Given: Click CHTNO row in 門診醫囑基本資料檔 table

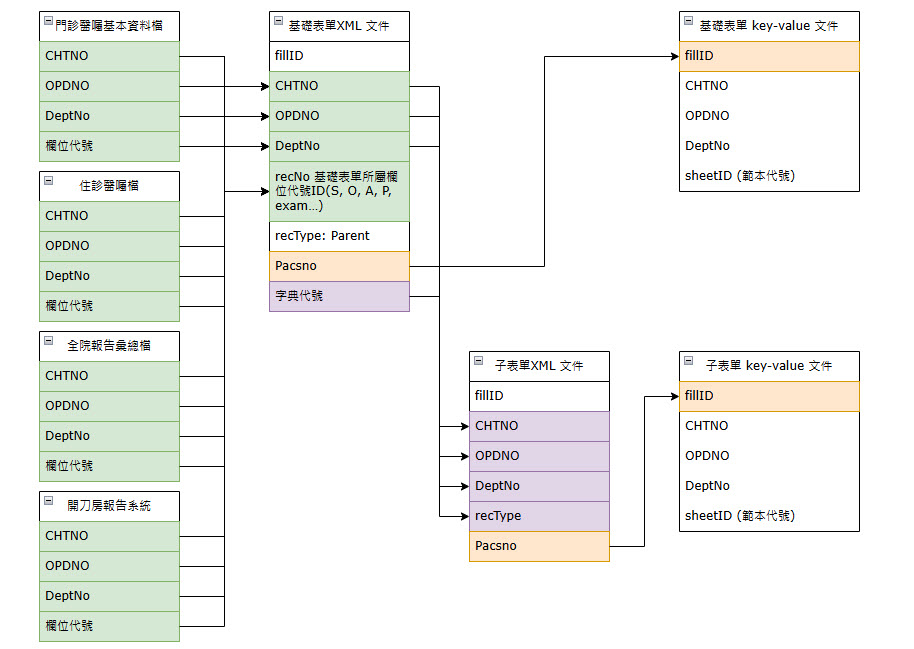Looking at the screenshot, I should 109,56.
